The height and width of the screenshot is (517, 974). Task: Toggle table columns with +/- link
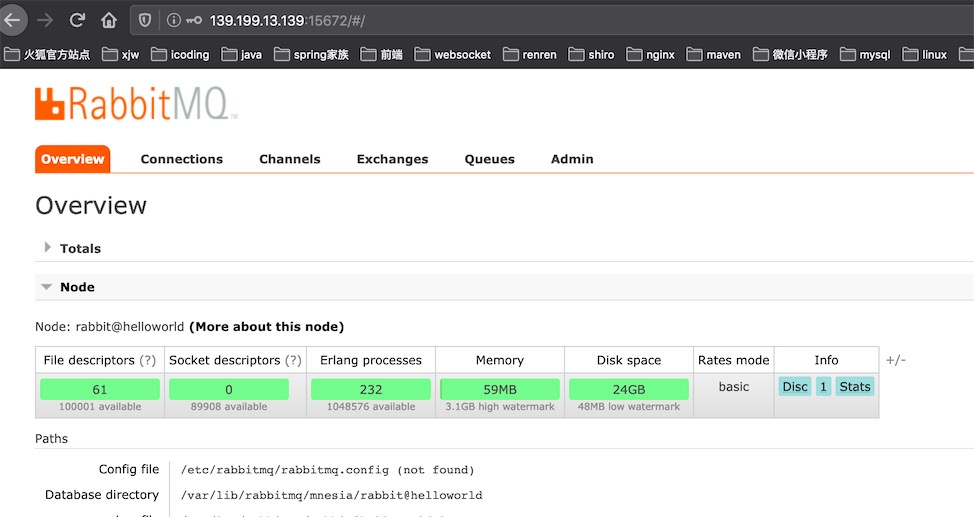pyautogui.click(x=896, y=360)
